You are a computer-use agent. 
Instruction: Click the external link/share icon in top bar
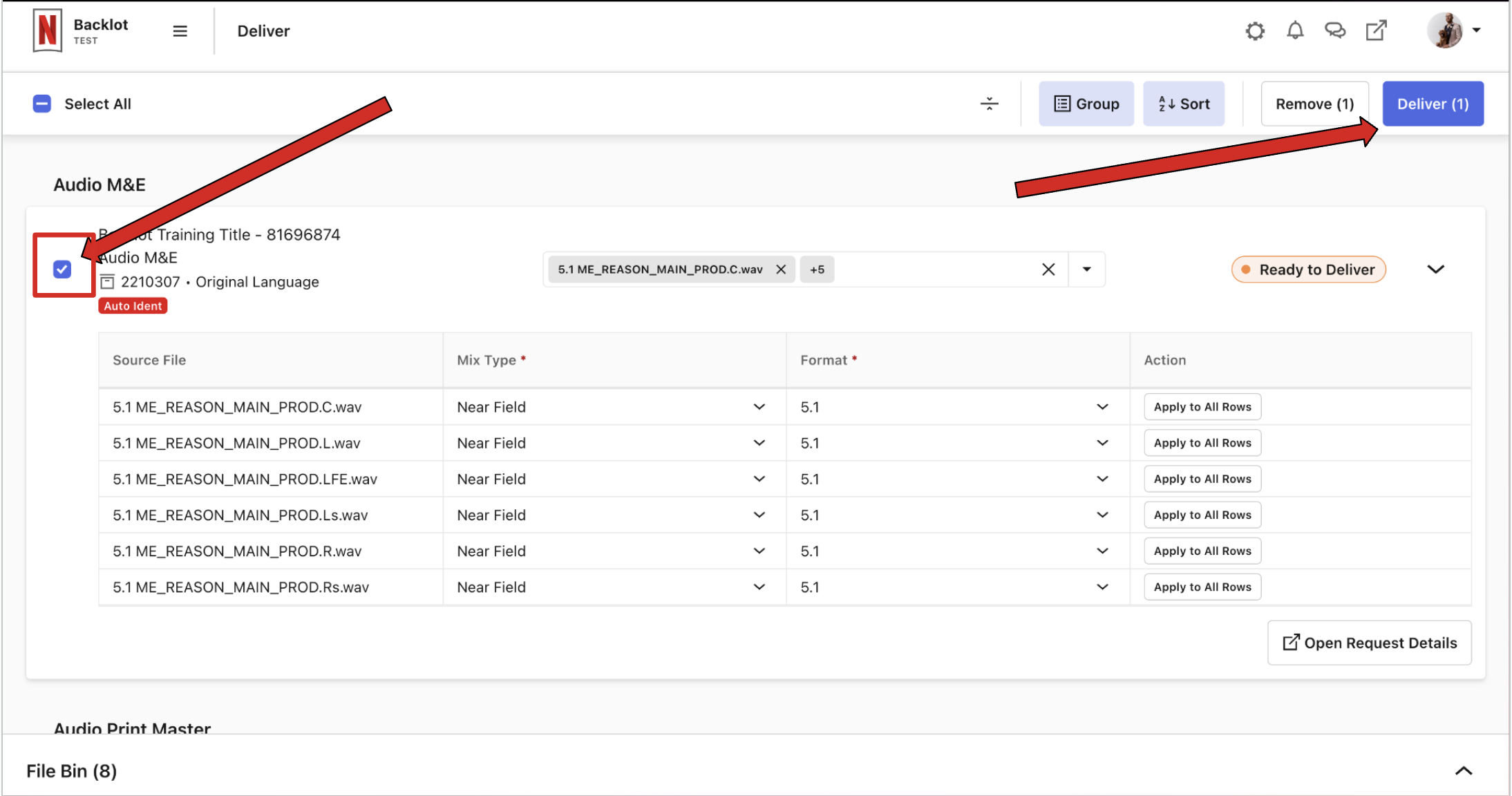tap(1375, 31)
